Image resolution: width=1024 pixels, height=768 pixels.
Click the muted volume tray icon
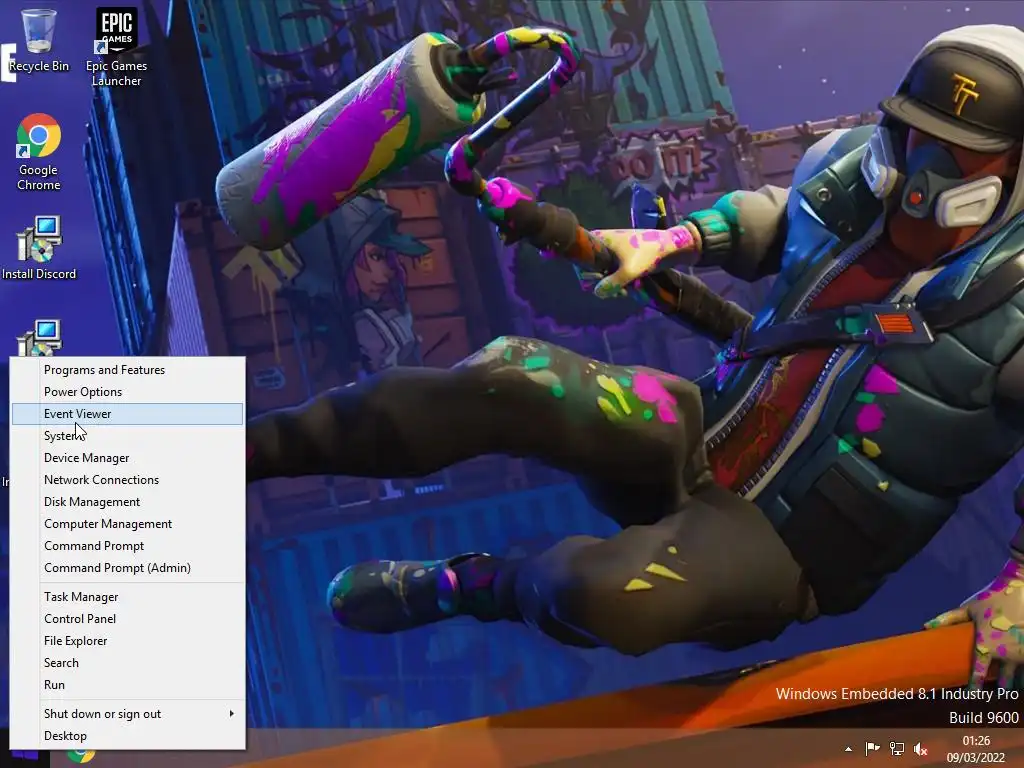(920, 749)
